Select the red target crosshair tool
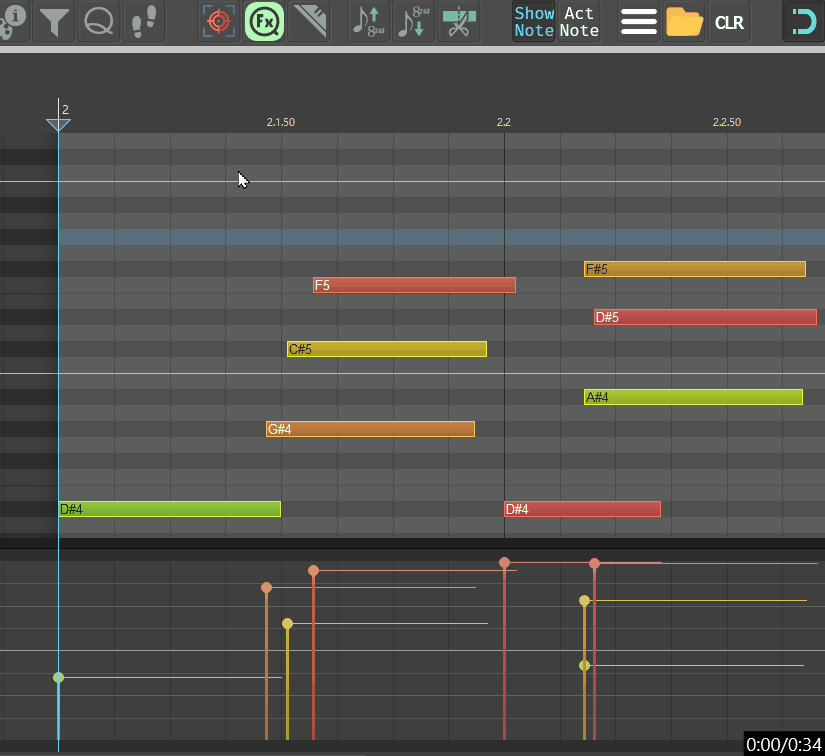The height and width of the screenshot is (756, 825). pos(219,22)
